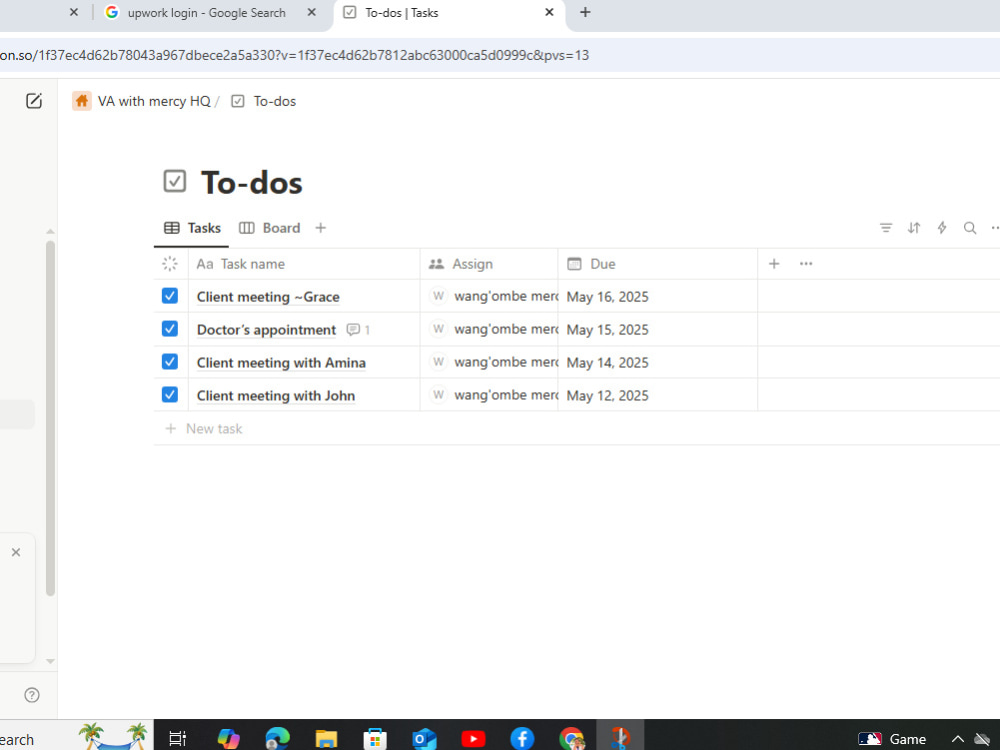The image size is (1000, 750).
Task: Click due date May 16, 2025
Action: click(607, 297)
